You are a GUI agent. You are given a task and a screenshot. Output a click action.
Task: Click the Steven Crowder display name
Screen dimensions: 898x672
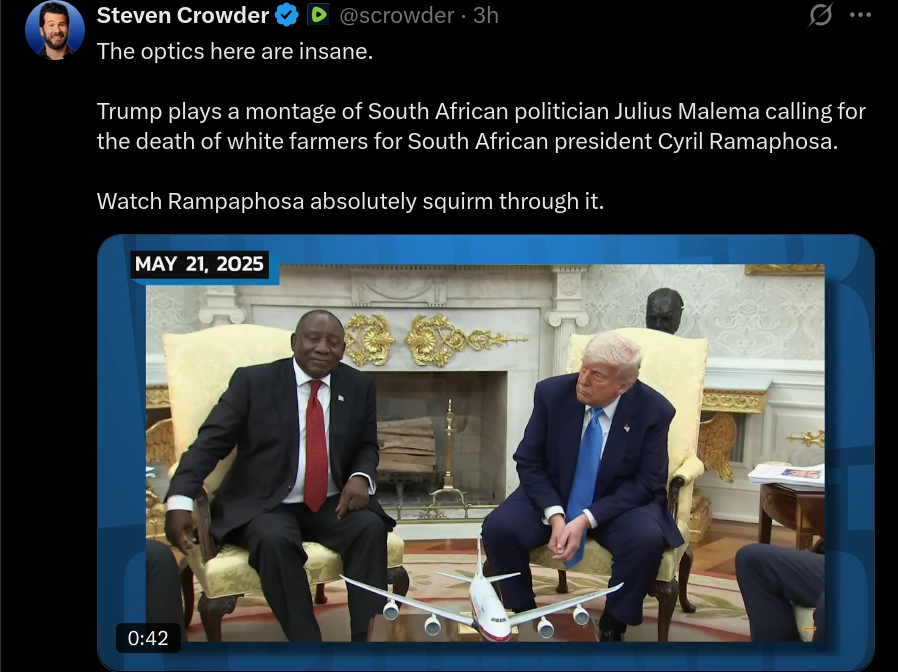coord(183,15)
